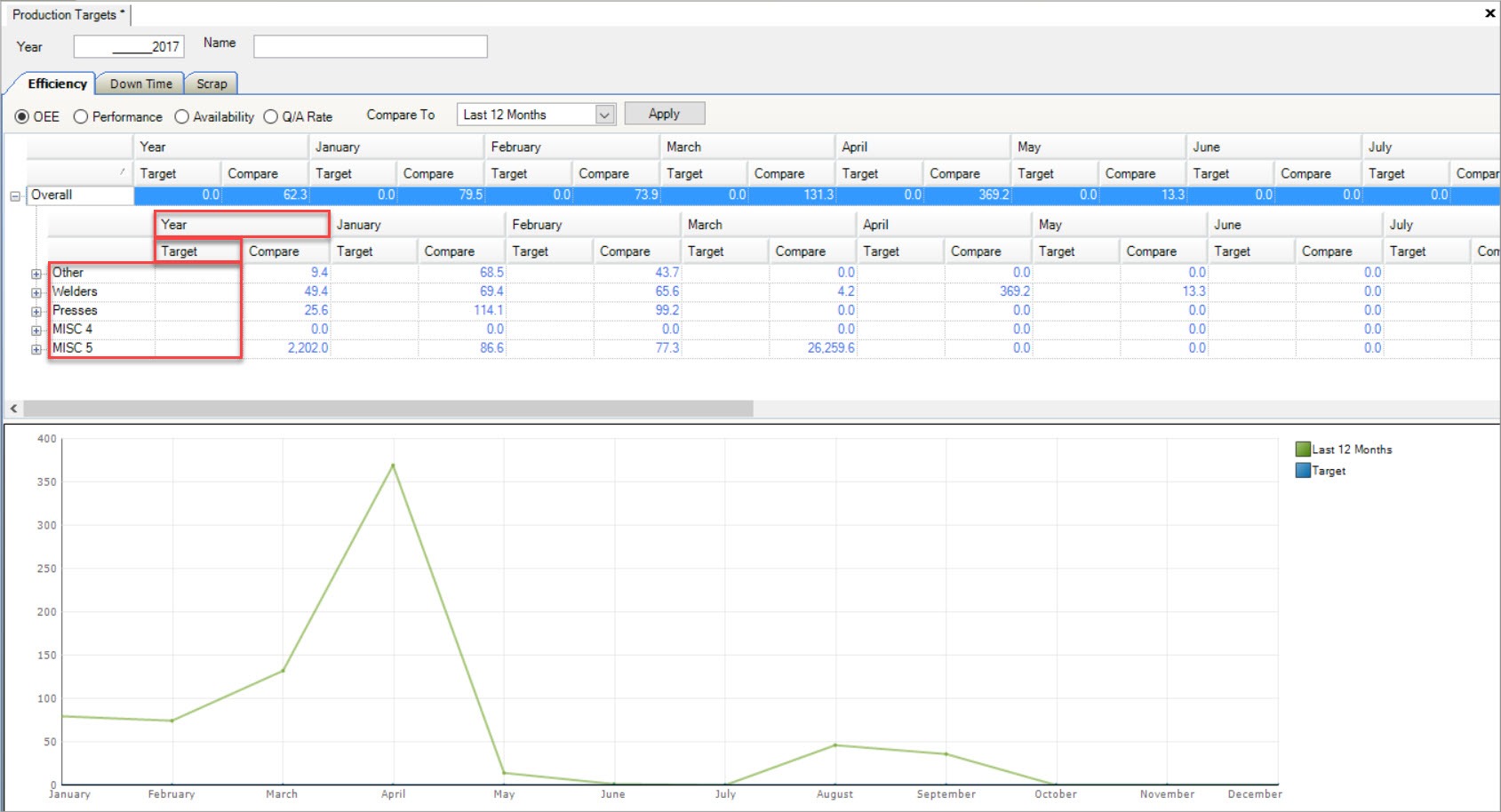Click the horizontal scrollbar thumb

[388, 409]
